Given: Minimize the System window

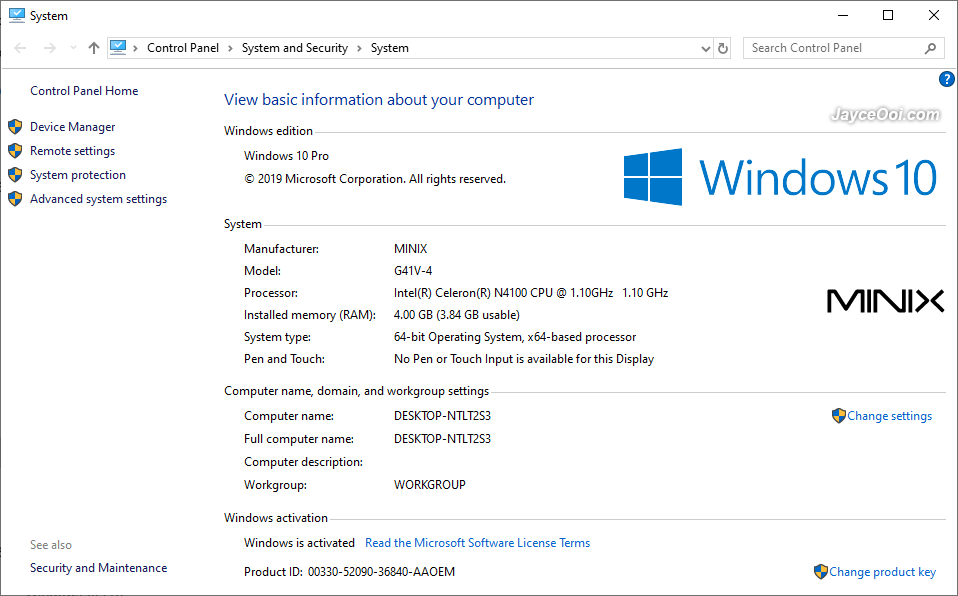Looking at the screenshot, I should [843, 15].
